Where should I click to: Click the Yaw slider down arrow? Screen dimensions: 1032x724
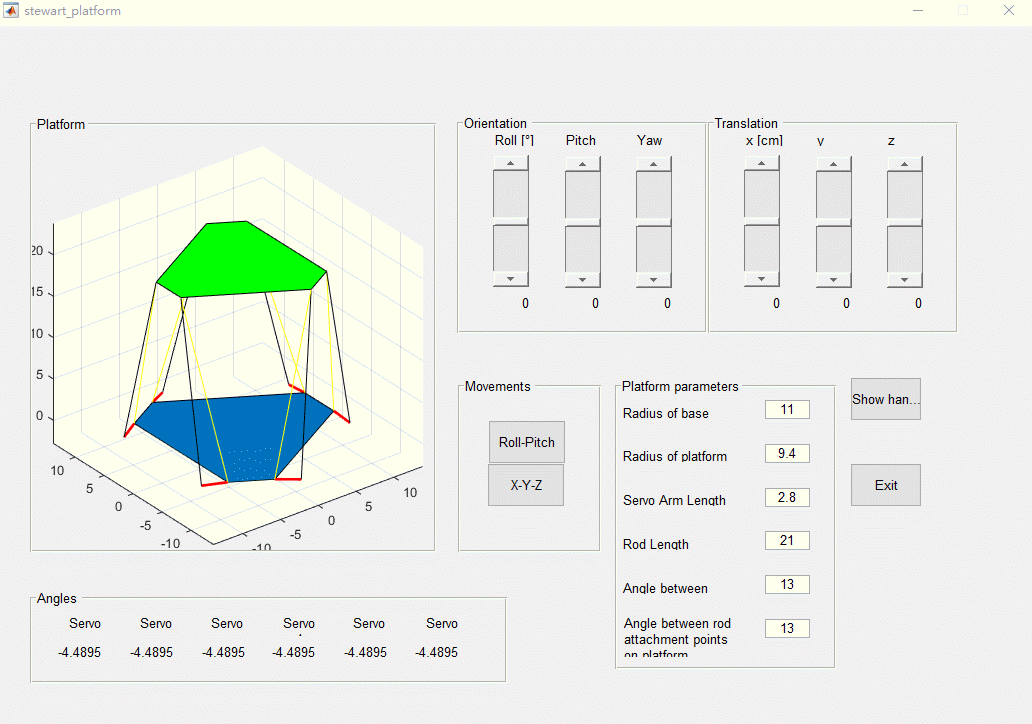[x=654, y=280]
